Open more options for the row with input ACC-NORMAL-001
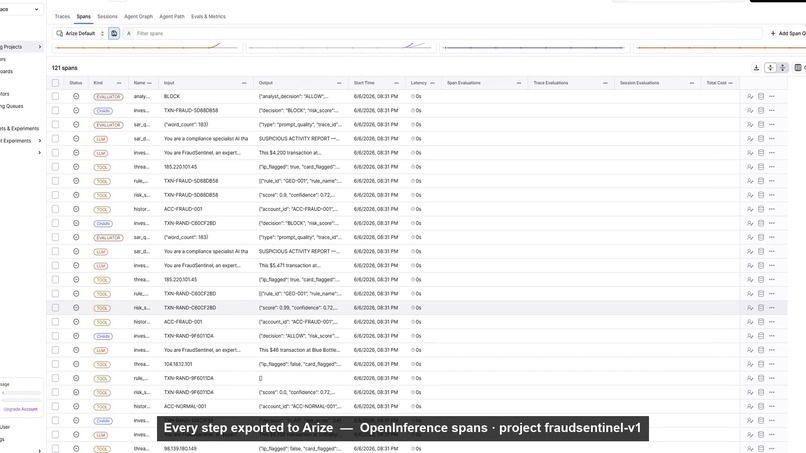This screenshot has width=806, height=453. 772,406
